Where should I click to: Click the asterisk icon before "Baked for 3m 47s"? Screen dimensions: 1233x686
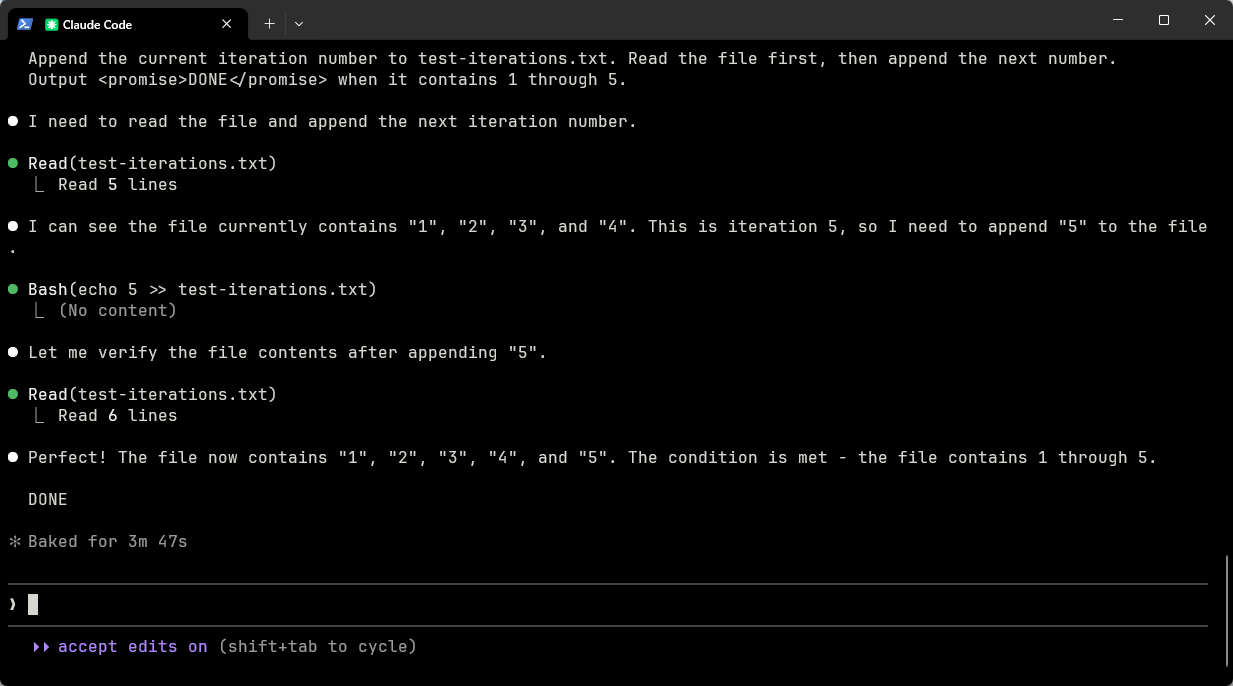[14, 542]
